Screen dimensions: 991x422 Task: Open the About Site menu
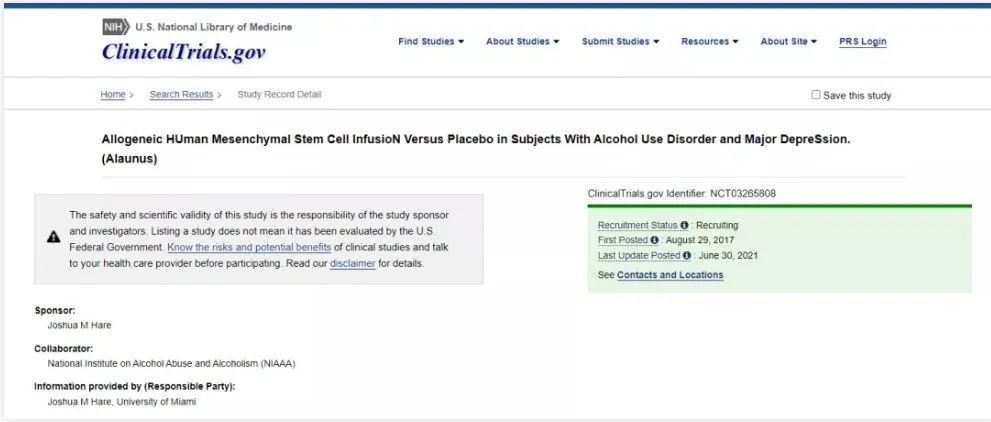(x=788, y=42)
